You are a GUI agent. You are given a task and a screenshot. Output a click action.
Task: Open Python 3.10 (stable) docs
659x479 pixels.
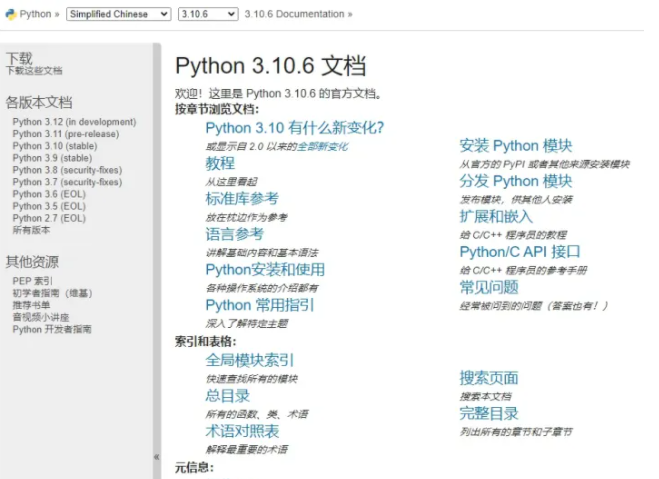click(x=55, y=146)
